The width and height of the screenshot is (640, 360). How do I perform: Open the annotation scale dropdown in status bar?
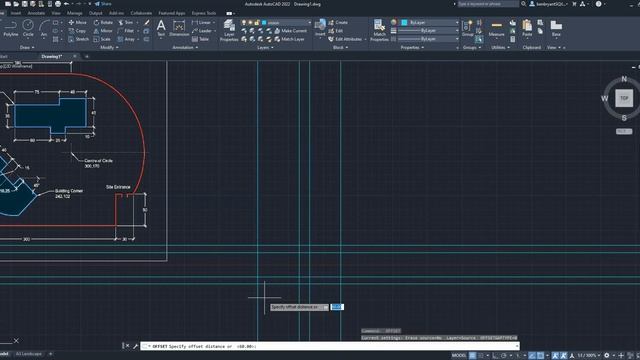(588, 356)
